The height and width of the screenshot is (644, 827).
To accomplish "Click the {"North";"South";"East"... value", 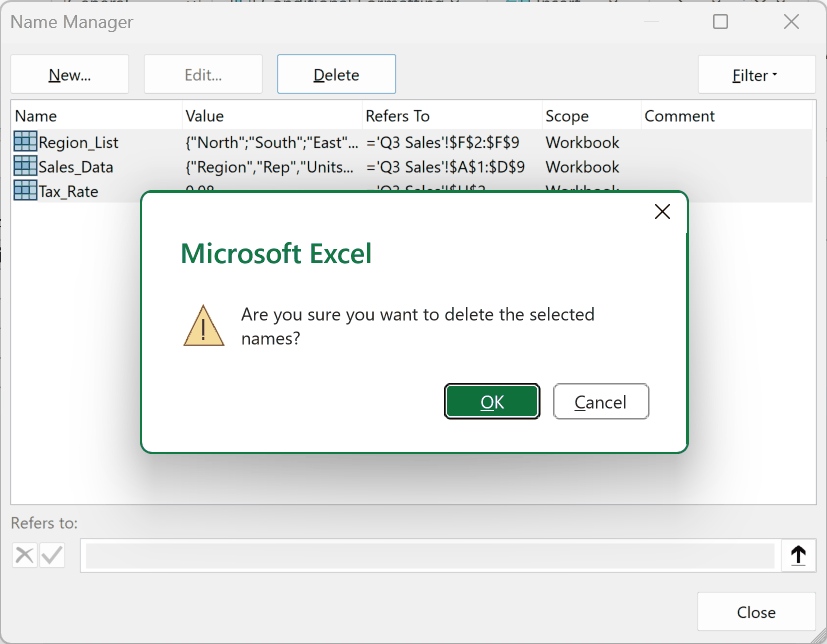I will [x=272, y=142].
